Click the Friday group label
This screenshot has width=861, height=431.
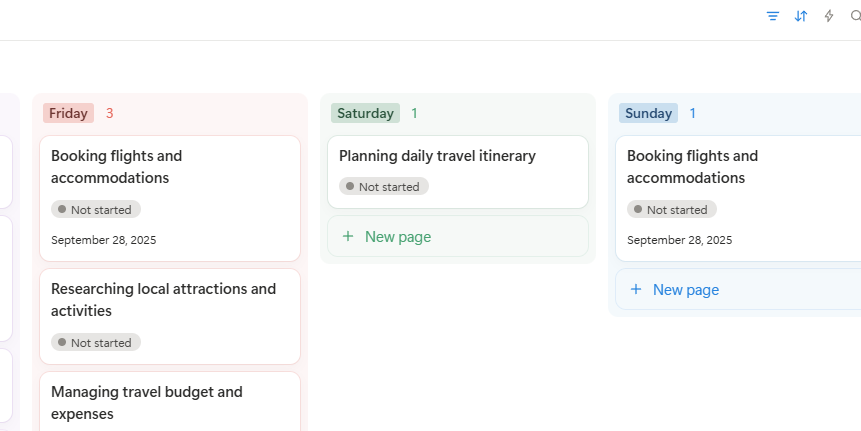pyautogui.click(x=68, y=113)
